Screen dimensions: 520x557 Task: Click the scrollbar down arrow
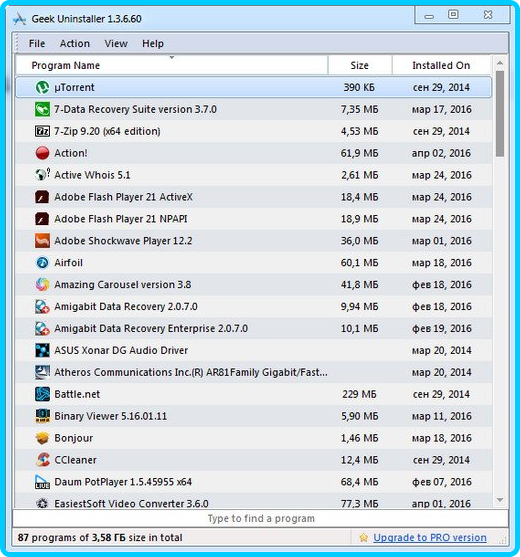coord(500,500)
